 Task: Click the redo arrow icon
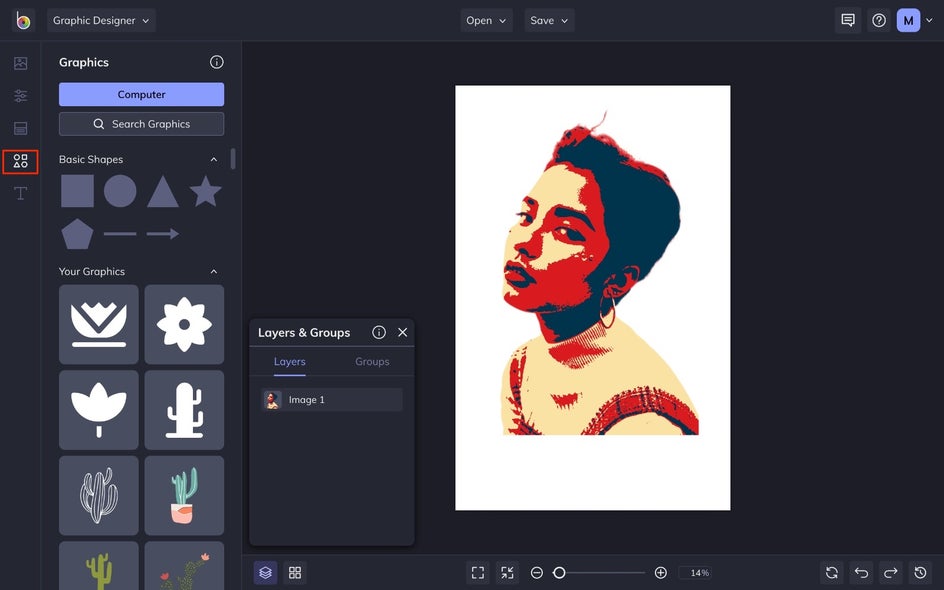(x=890, y=573)
